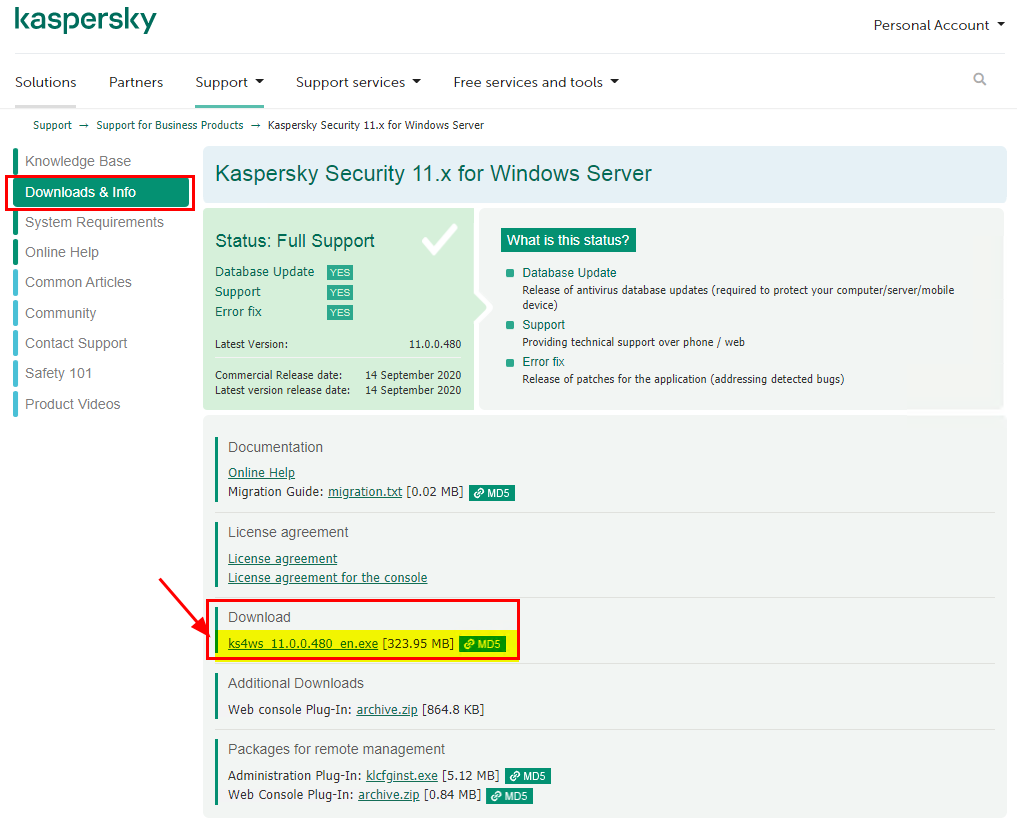Click the Error fix YES badge
1017x829 pixels.
340,313
